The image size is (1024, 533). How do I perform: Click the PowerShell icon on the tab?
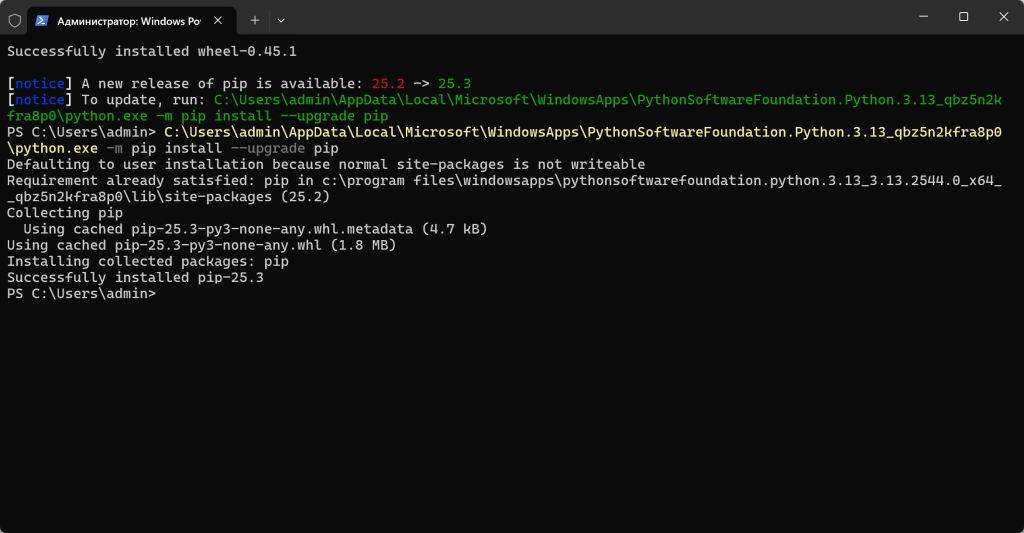tap(42, 19)
